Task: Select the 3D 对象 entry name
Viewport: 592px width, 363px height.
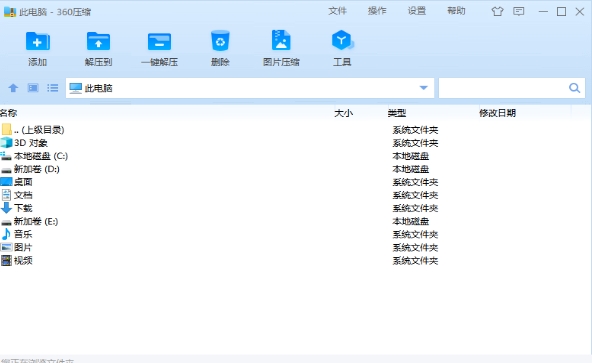Action: [31, 143]
